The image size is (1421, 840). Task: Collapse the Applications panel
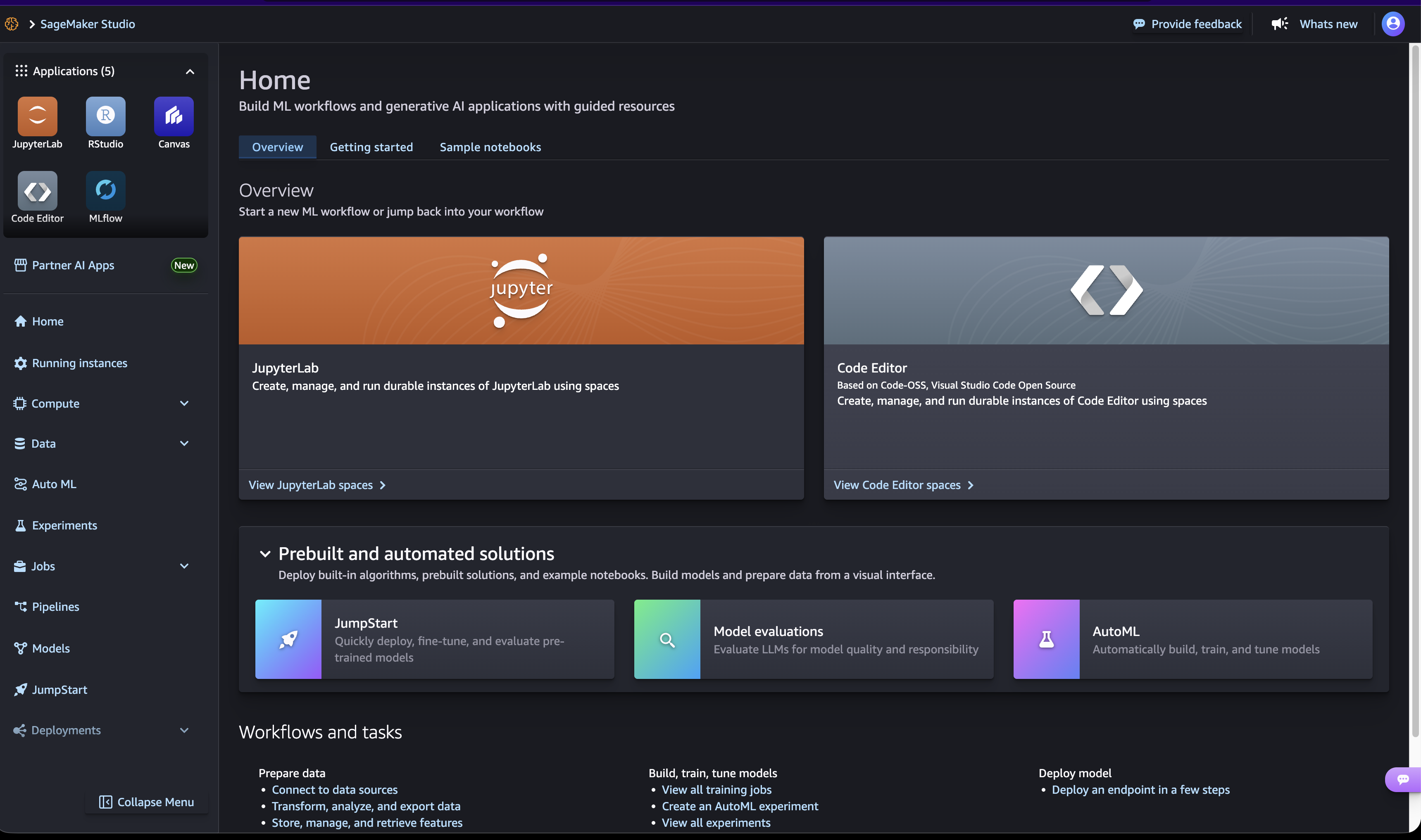pos(190,71)
